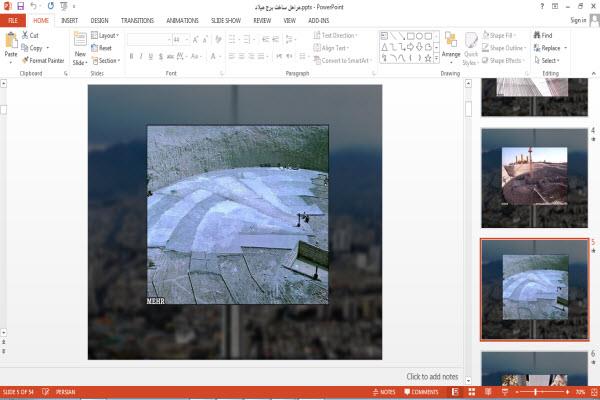Select slide 4 thumbnail
This screenshot has width=600, height=400.
pyautogui.click(x=535, y=178)
